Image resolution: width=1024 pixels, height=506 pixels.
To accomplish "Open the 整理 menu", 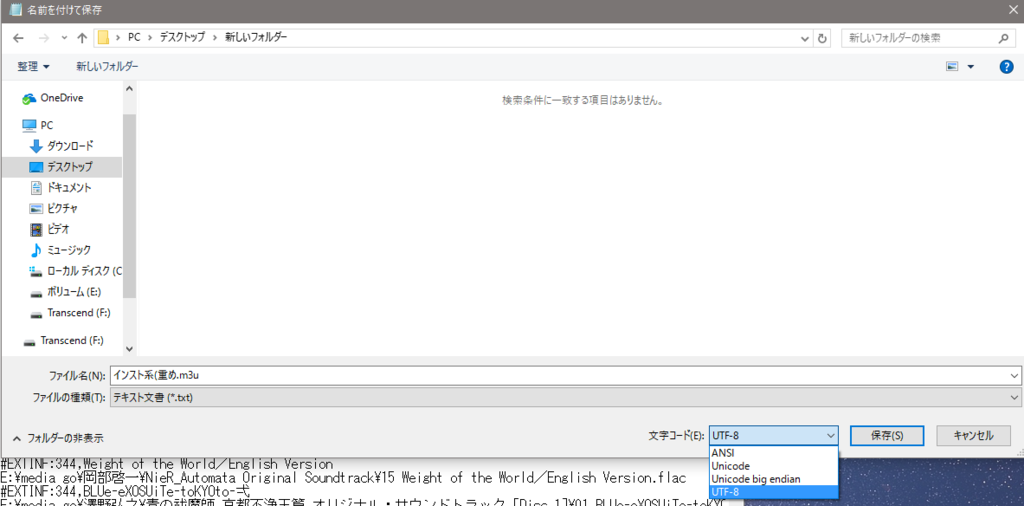I will [33, 67].
